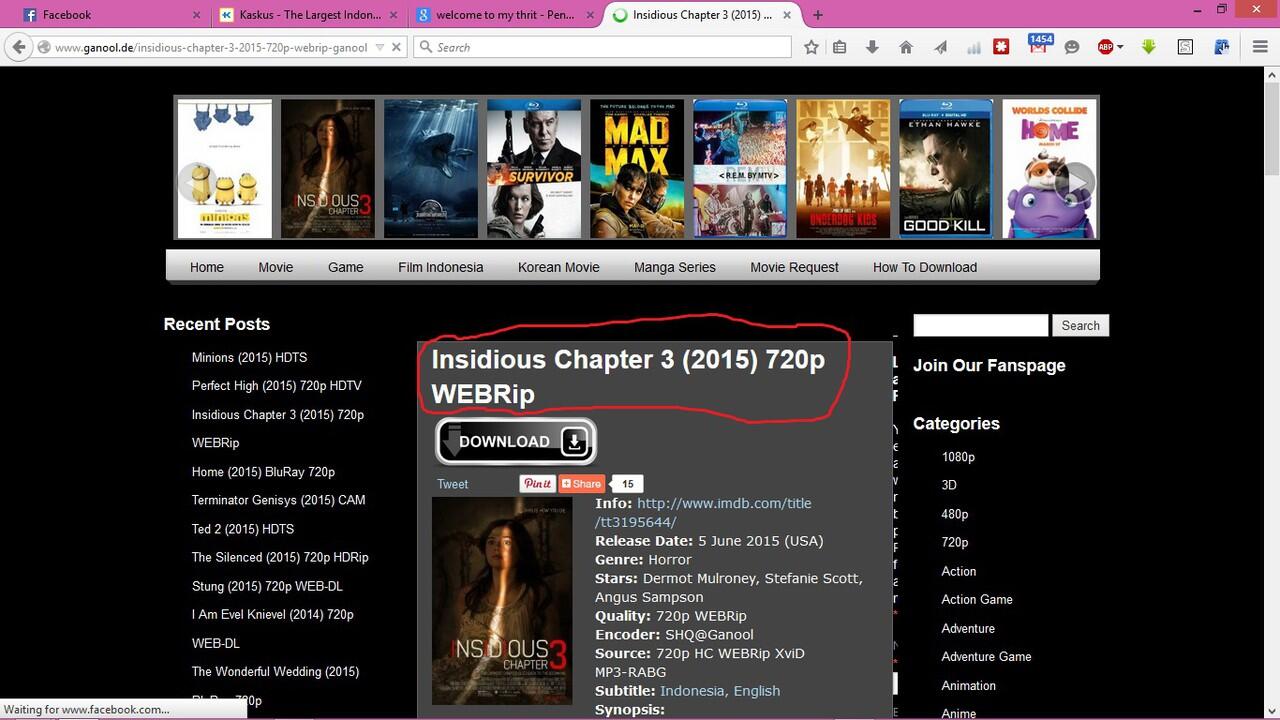This screenshot has height=720, width=1280.
Task: Open the Game menu item
Action: pos(346,267)
